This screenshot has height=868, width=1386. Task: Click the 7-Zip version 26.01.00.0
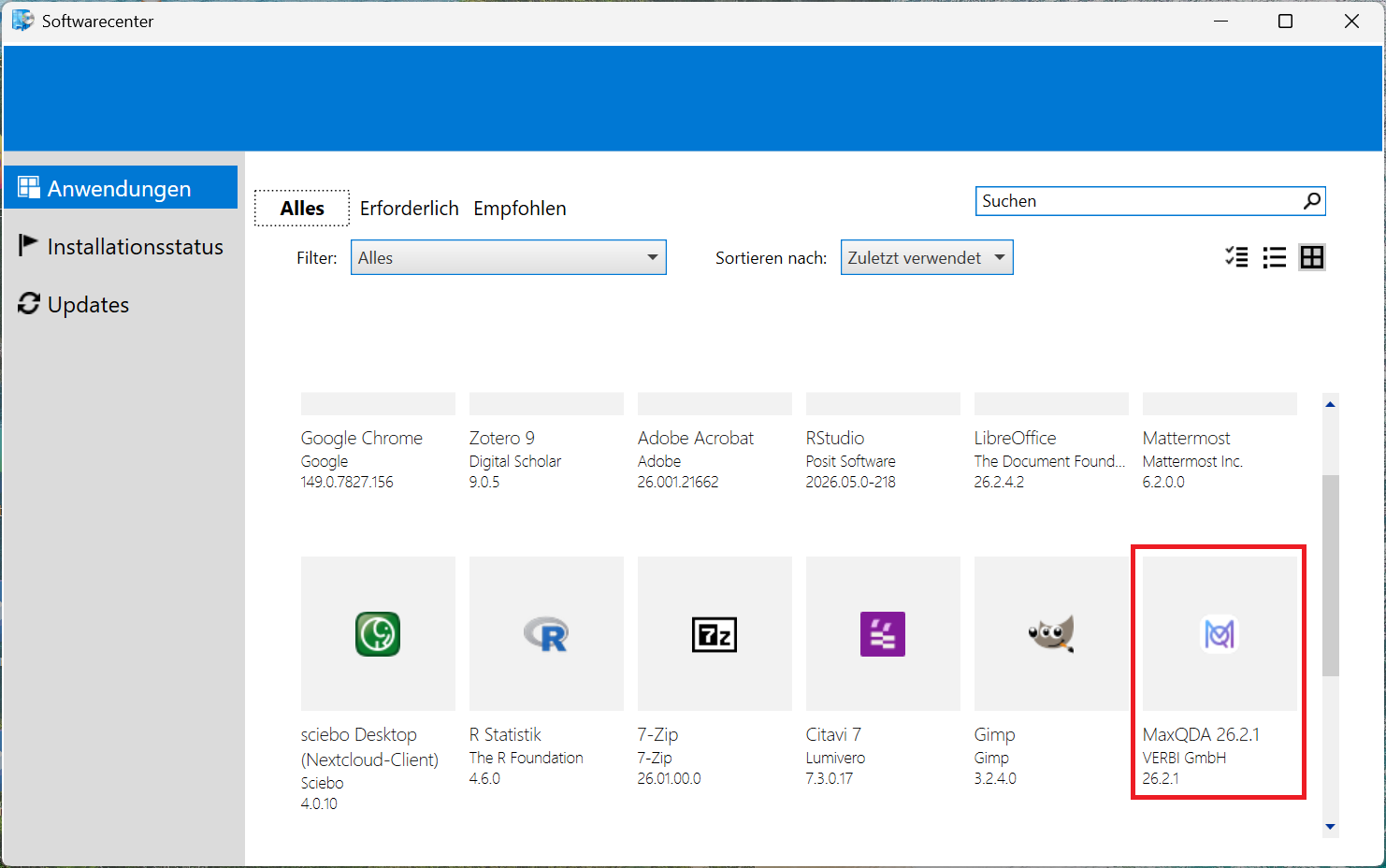669,778
